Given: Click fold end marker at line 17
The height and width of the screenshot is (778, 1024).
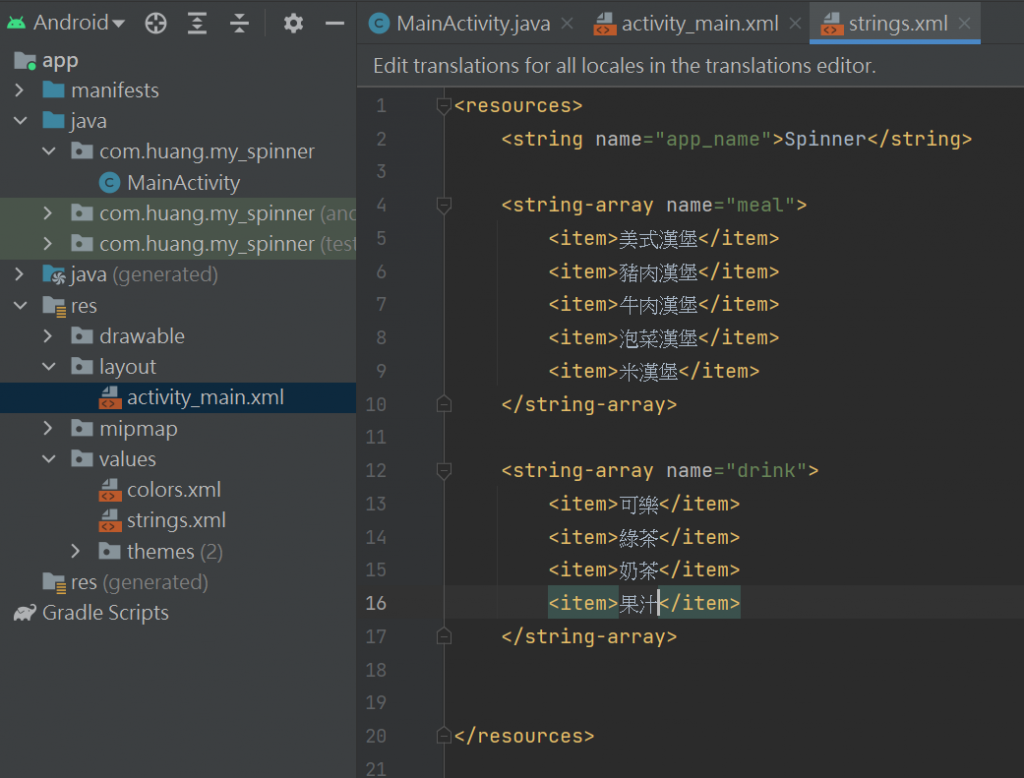Looking at the screenshot, I should (x=443, y=636).
